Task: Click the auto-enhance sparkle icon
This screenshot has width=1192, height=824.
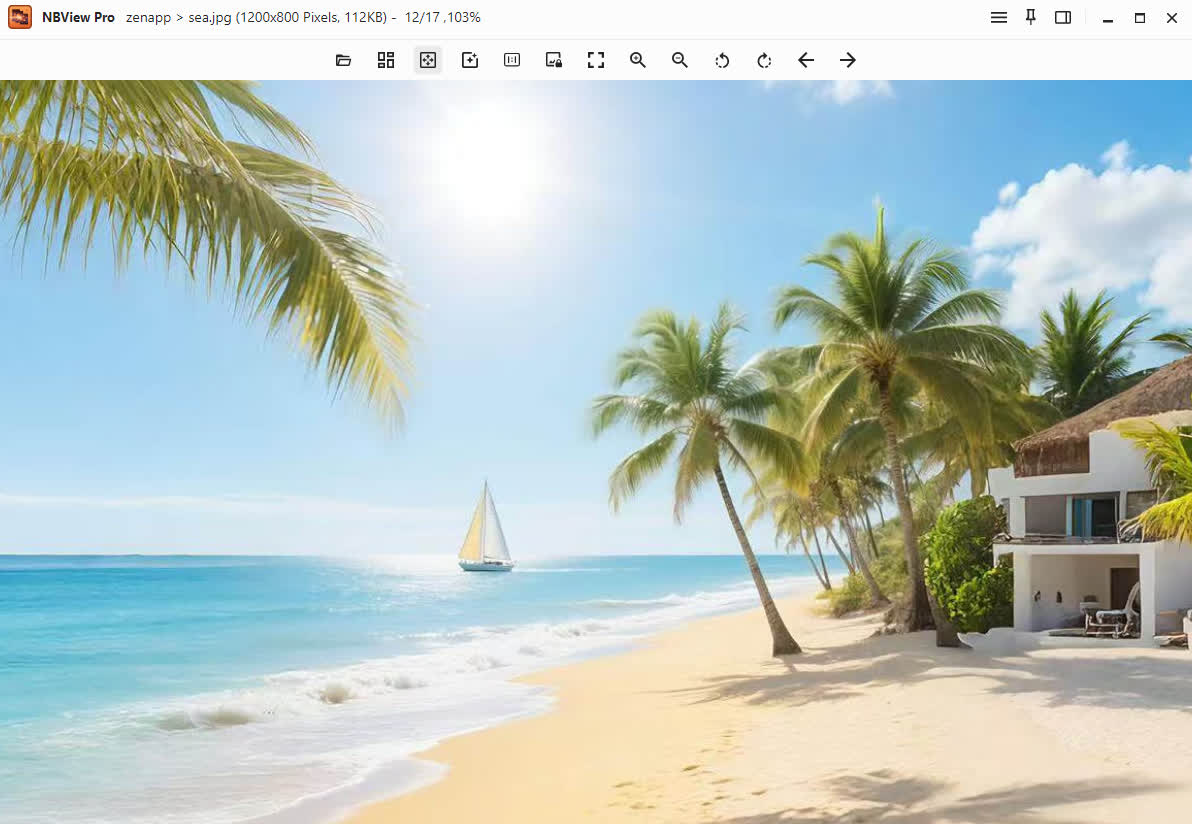Action: [470, 60]
